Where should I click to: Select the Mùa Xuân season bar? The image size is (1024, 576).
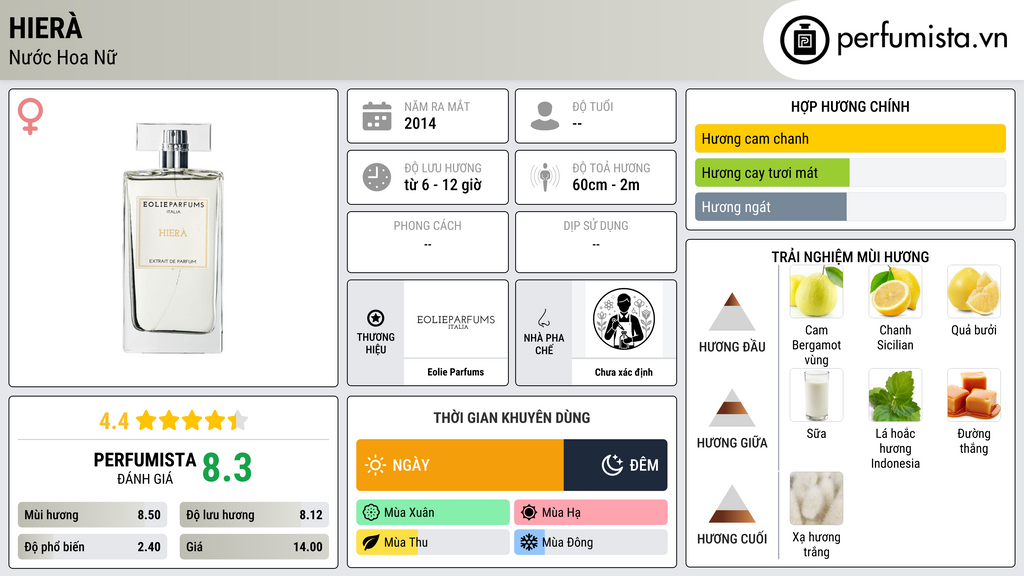(x=433, y=513)
